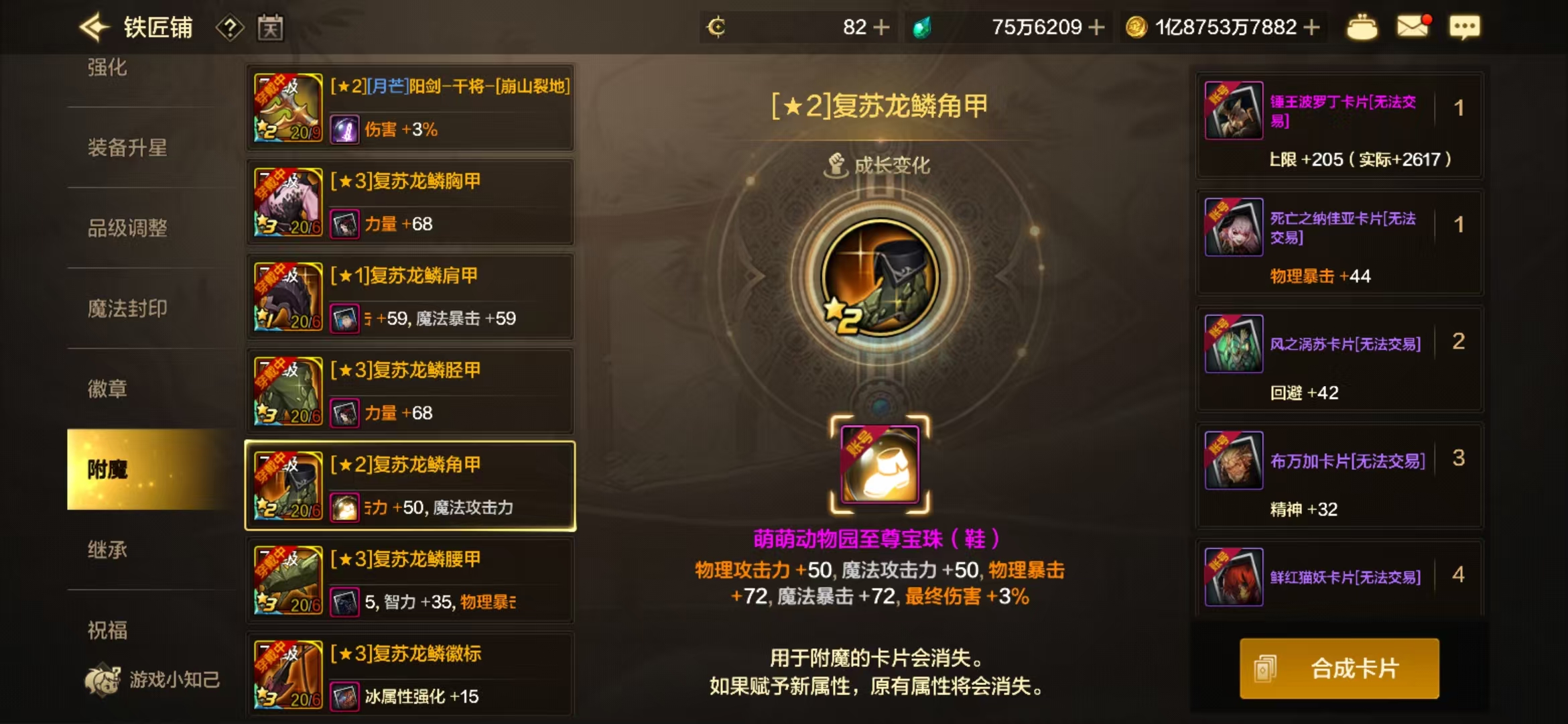Open the 继承 tab
The image size is (1568, 724).
(x=108, y=550)
